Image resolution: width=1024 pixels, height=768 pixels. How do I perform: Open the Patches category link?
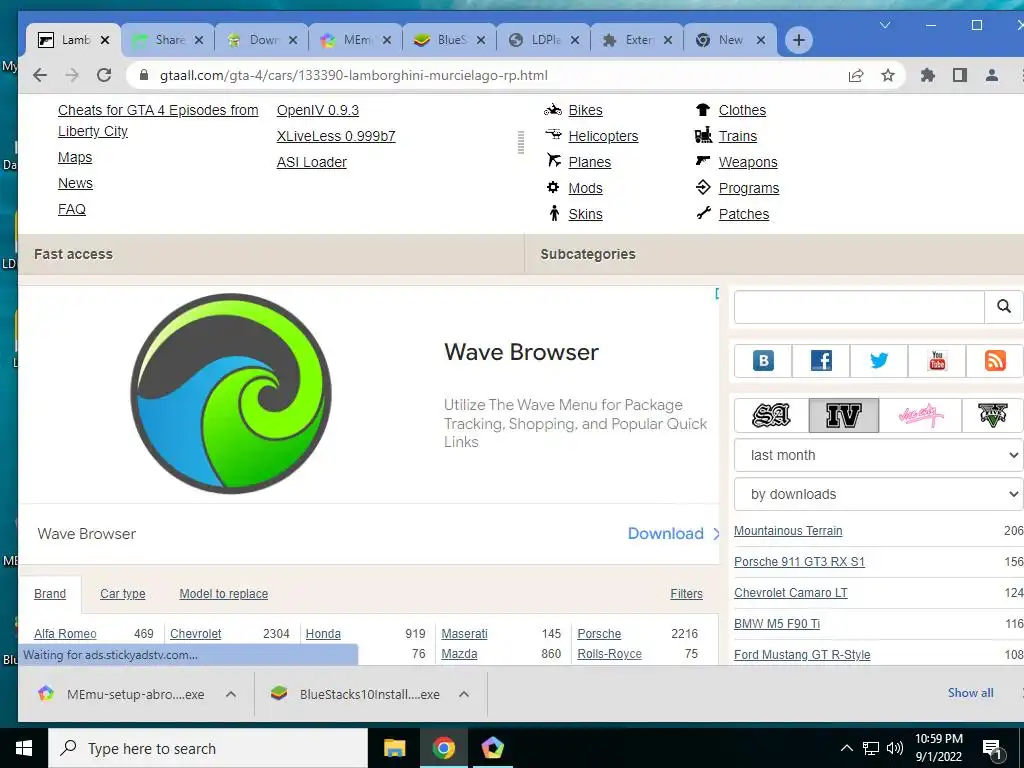point(744,214)
